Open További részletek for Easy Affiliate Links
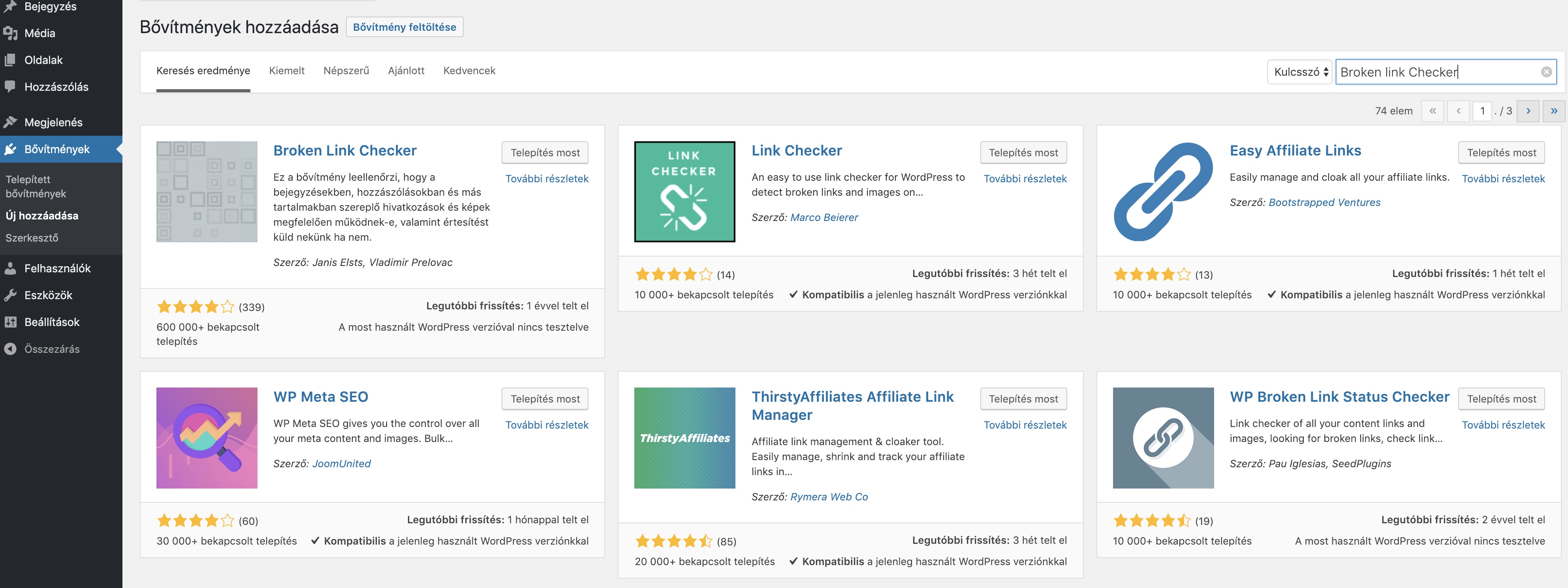 (1503, 179)
